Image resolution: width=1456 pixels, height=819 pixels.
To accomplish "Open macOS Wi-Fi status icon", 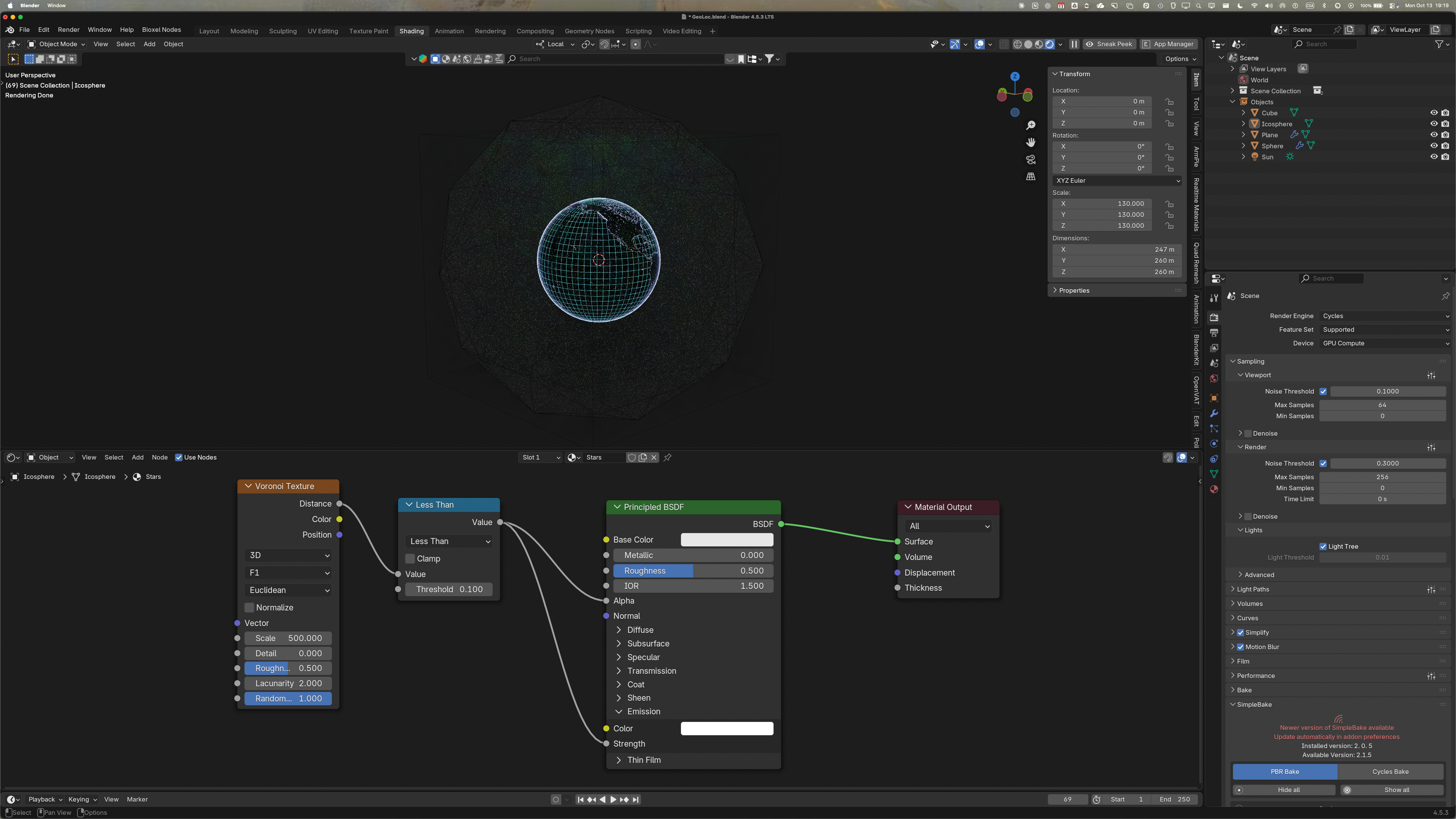I will (x=1254, y=6).
